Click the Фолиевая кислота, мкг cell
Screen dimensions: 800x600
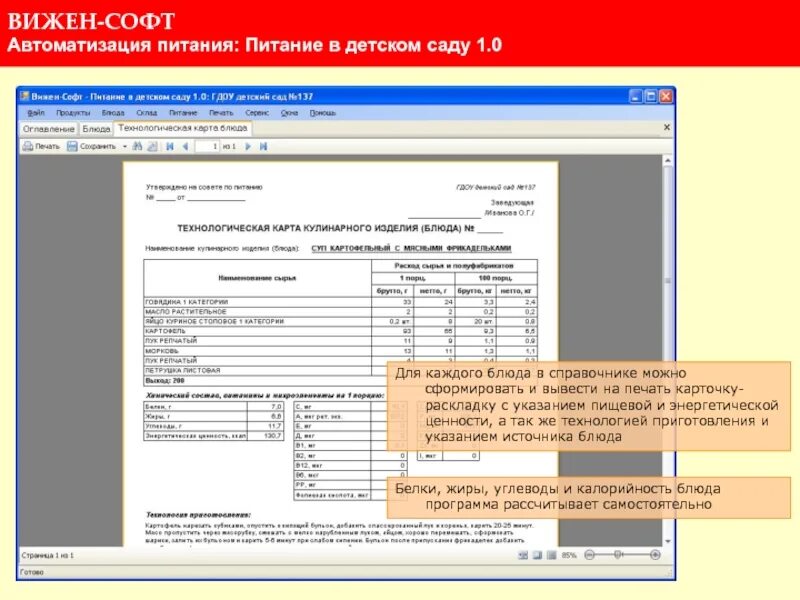pos(333,495)
